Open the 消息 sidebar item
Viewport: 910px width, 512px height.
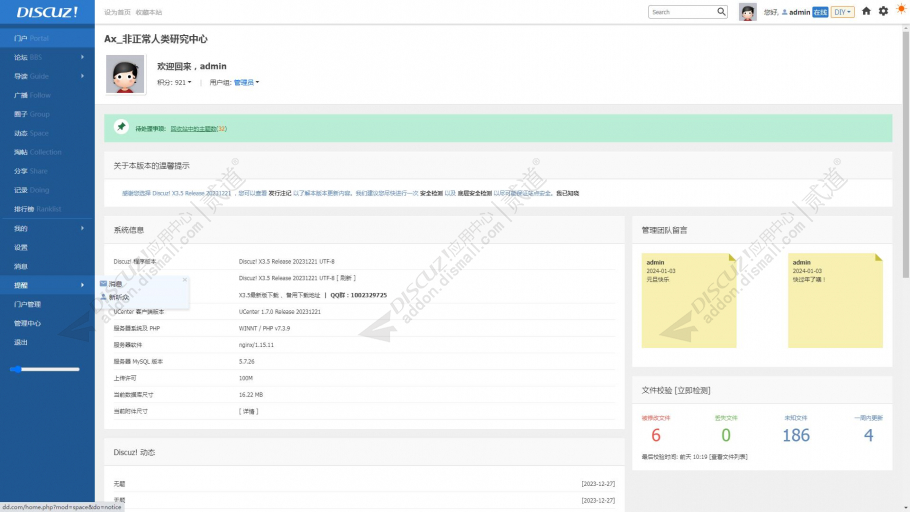(x=47, y=266)
